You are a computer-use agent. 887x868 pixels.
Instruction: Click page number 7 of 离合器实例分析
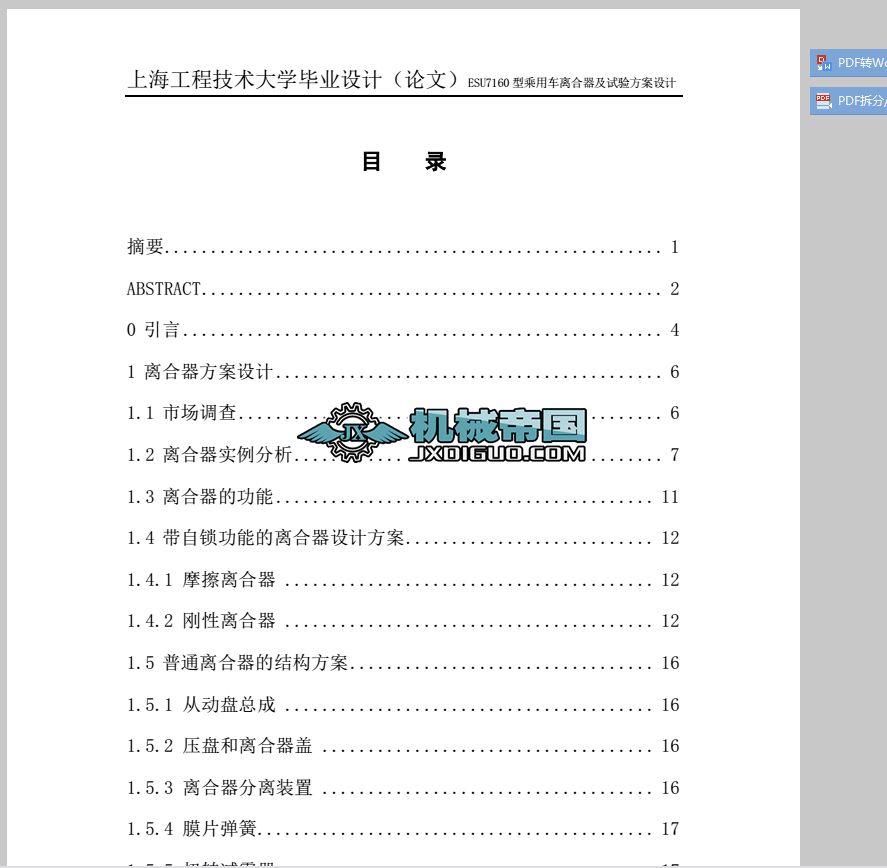[x=675, y=455]
